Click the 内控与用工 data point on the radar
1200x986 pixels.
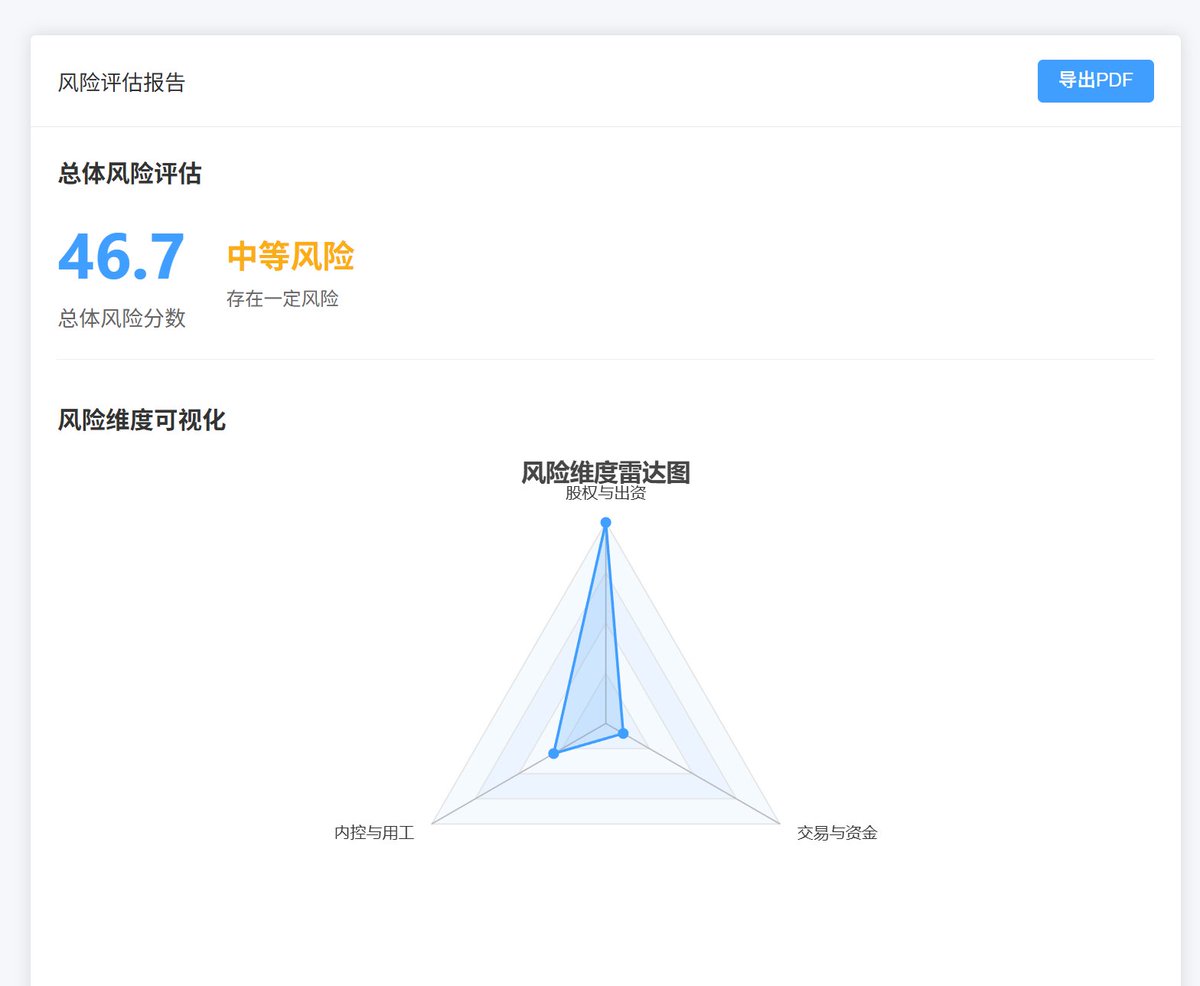(x=554, y=753)
